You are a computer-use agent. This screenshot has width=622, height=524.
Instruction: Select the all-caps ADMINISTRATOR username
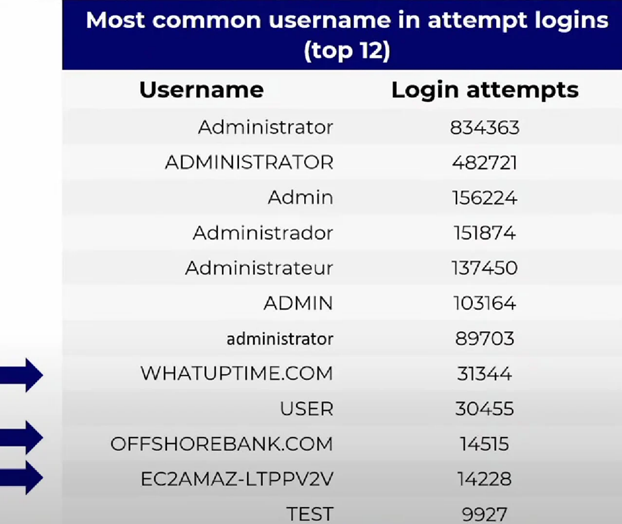pyautogui.click(x=249, y=162)
